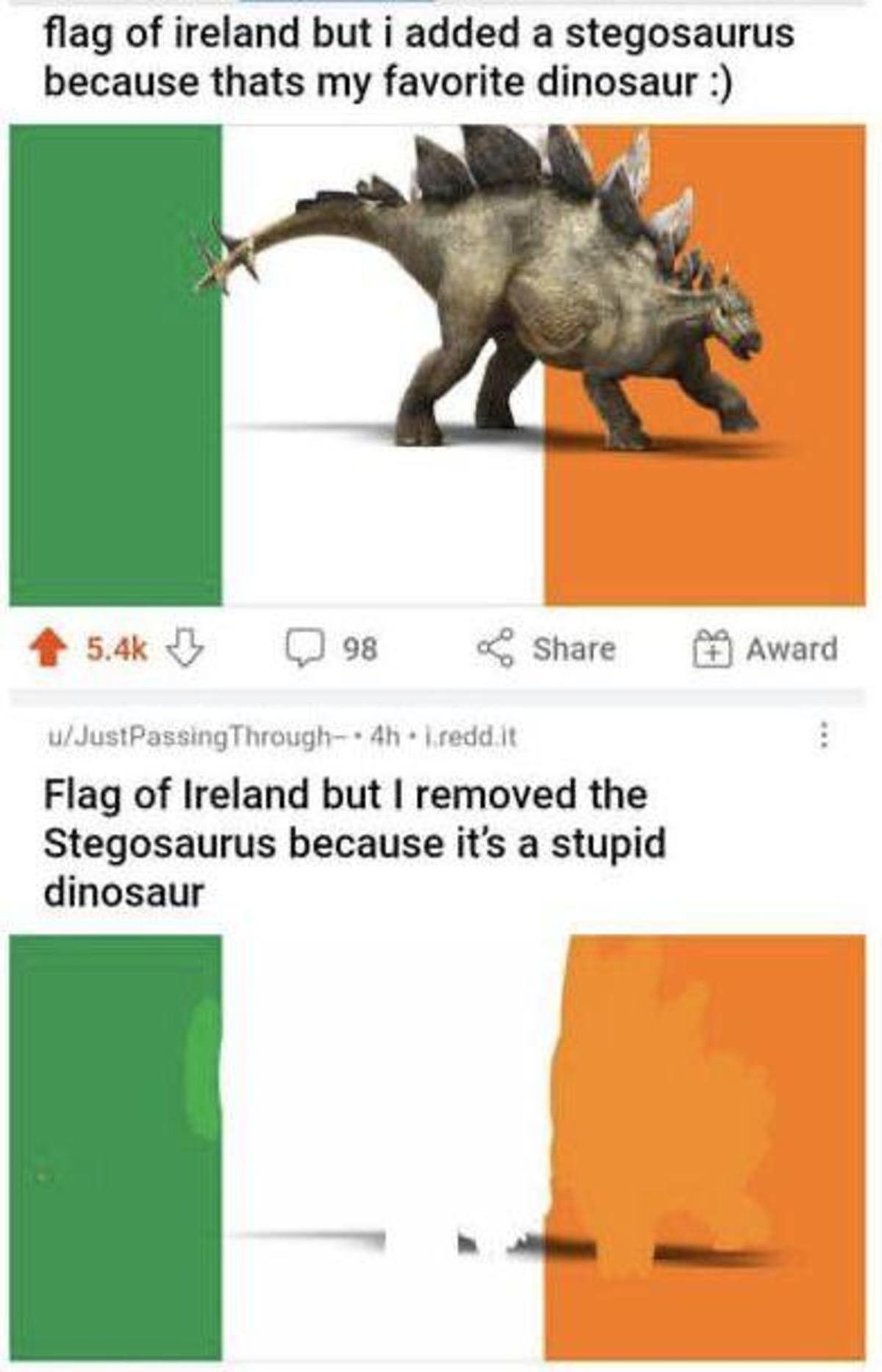Click the stegosaurus head in the first image
This screenshot has width=882, height=1372.
(732, 324)
